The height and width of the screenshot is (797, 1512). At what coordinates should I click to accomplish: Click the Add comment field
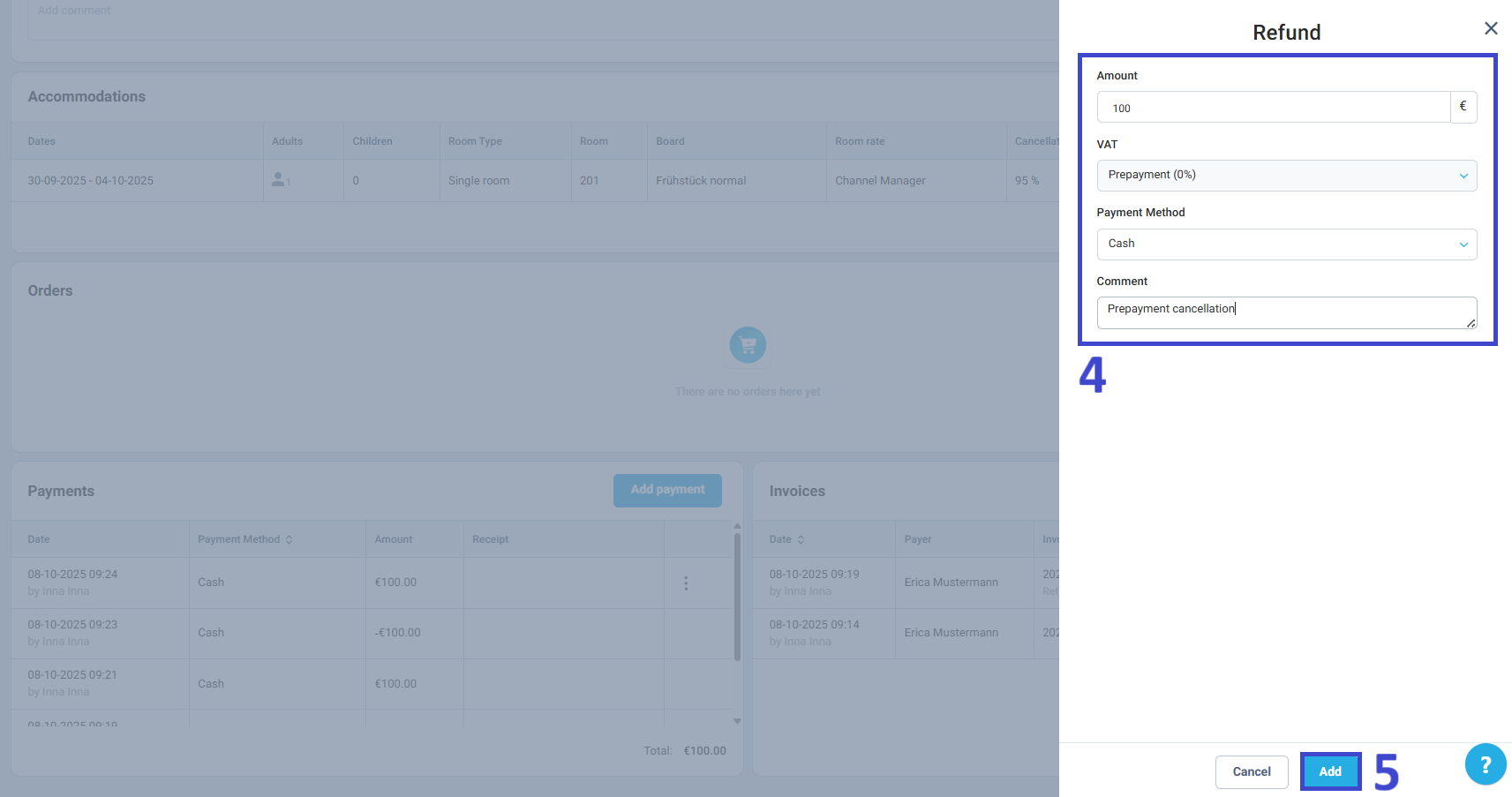pyautogui.click(x=543, y=18)
